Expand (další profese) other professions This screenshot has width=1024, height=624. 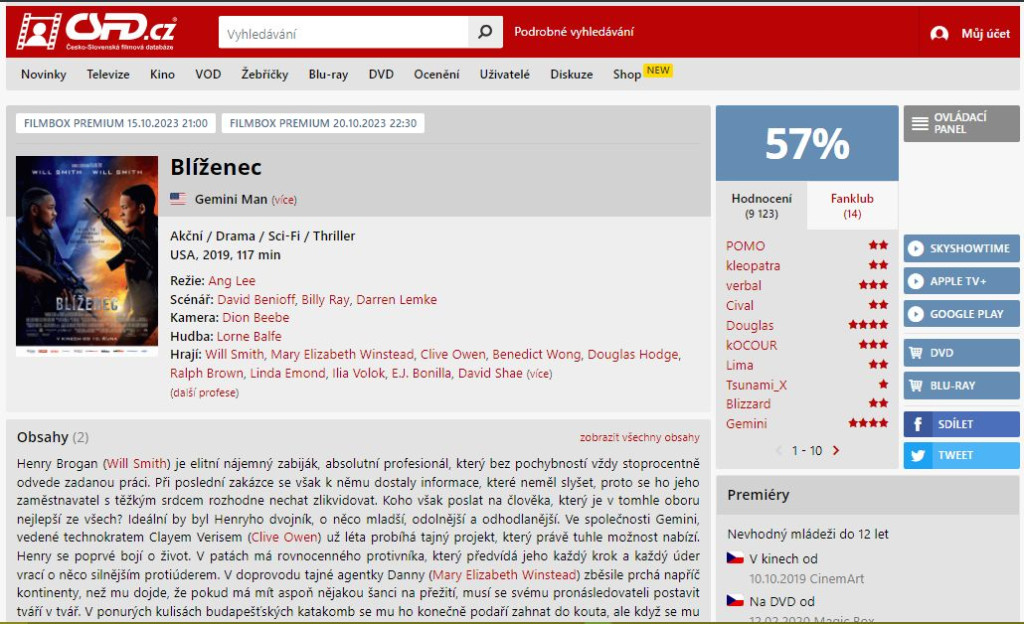(x=204, y=393)
